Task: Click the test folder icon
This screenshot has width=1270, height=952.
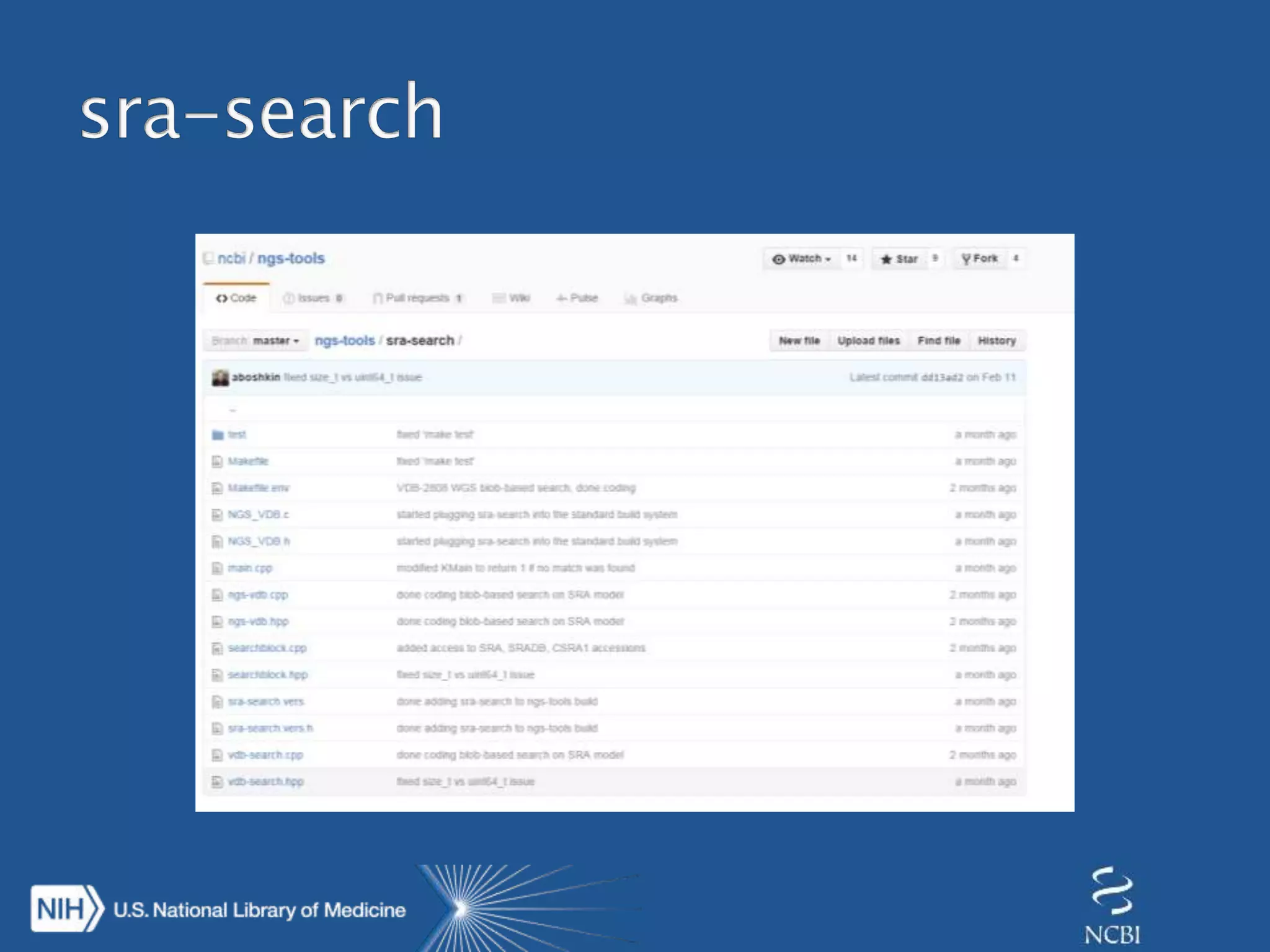Action: coord(218,435)
